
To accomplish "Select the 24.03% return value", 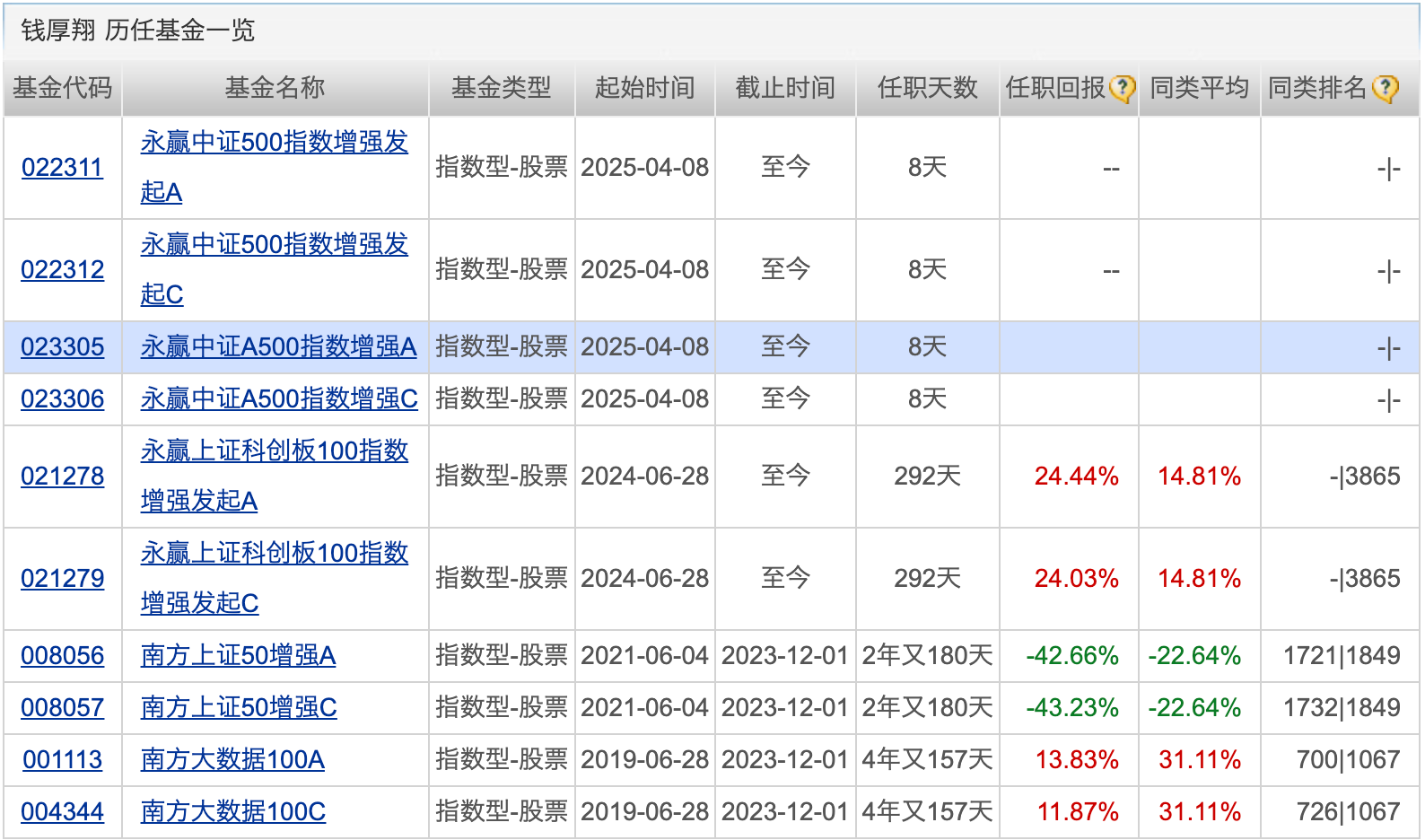I will click(x=1076, y=579).
